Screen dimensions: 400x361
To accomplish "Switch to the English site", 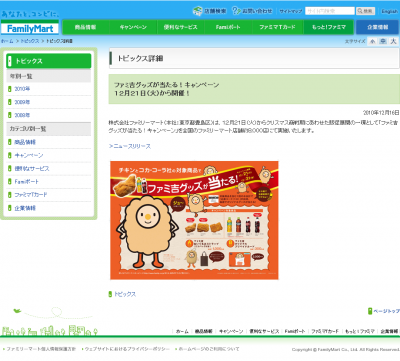I will pos(390,11).
